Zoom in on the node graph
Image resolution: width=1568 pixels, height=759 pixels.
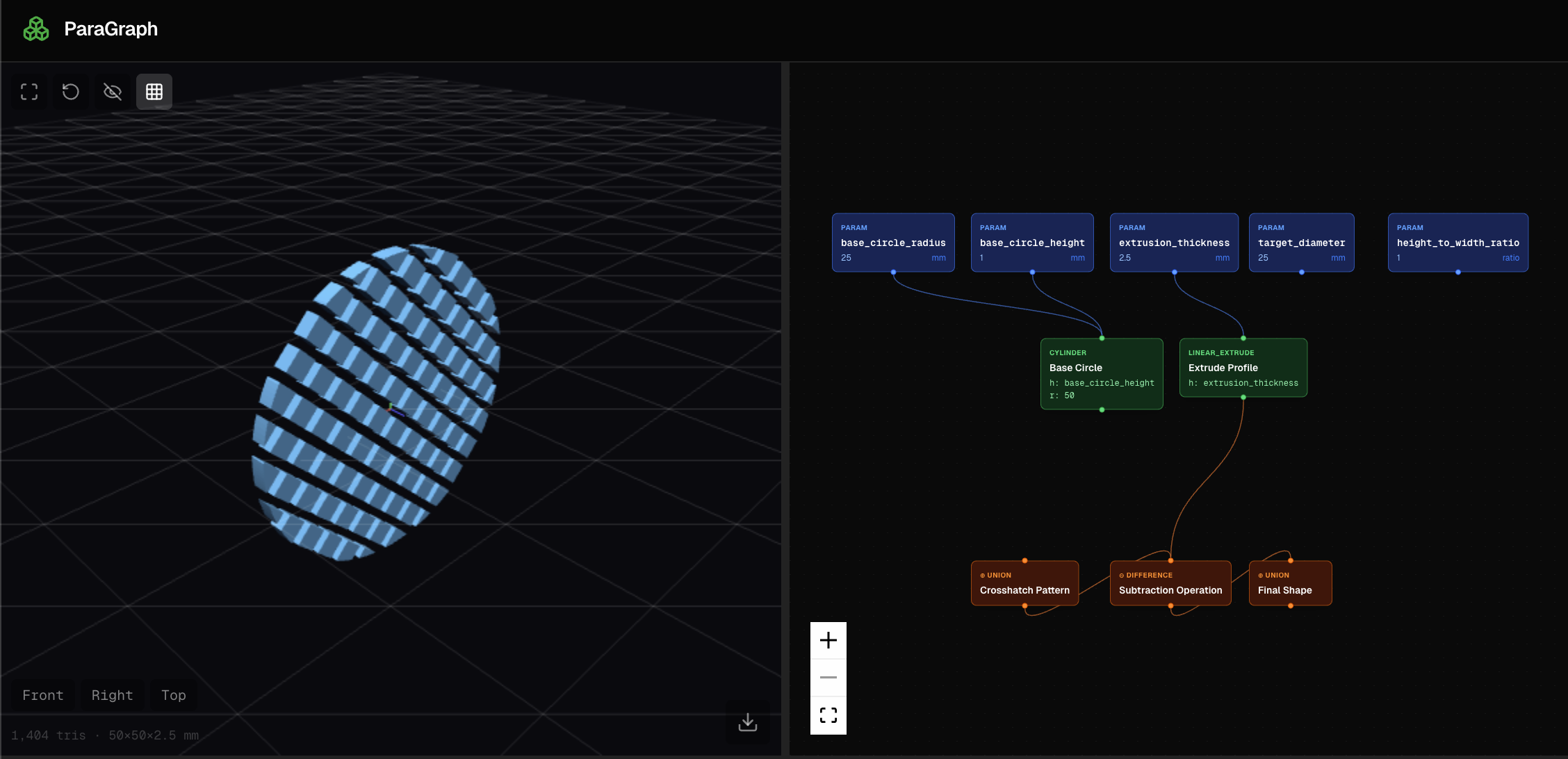click(x=828, y=640)
